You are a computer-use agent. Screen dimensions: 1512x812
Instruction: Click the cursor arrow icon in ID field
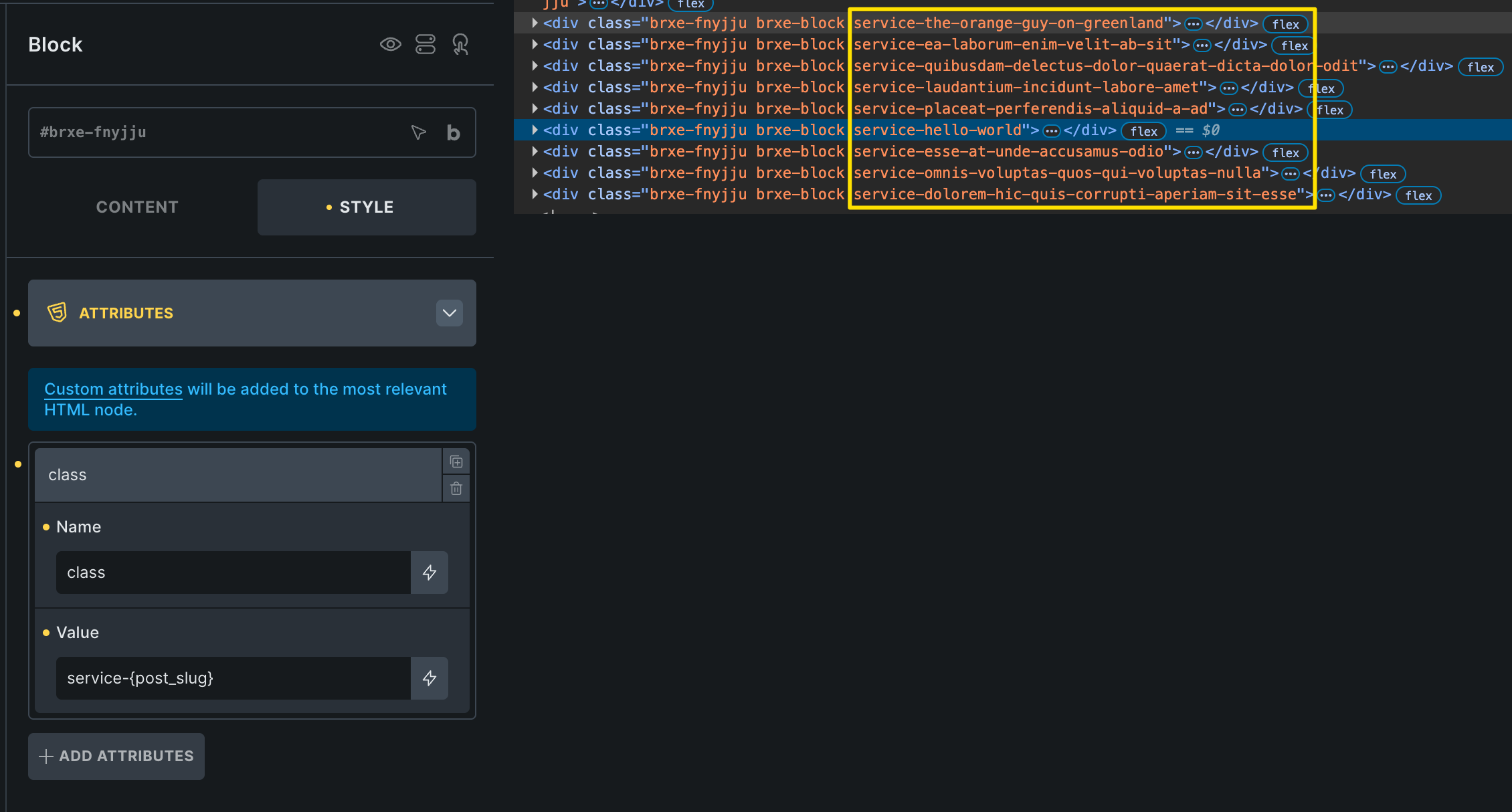pos(419,132)
